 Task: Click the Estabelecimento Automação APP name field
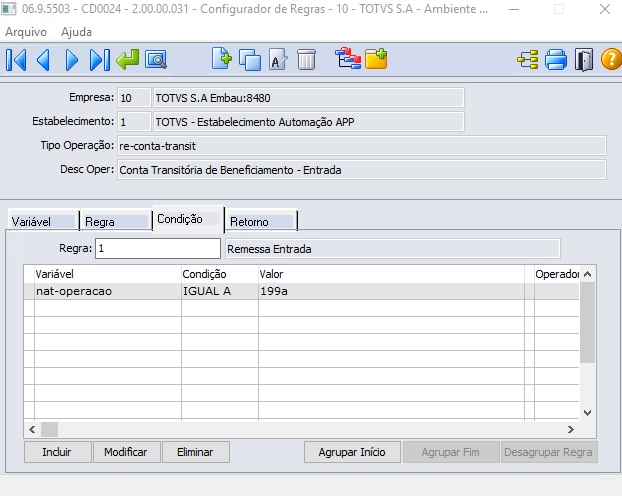(309, 122)
